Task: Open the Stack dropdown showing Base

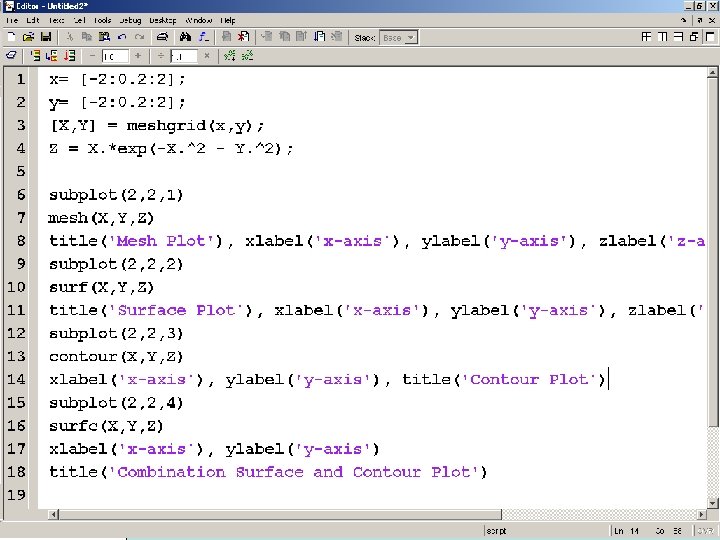Action: click(x=399, y=38)
